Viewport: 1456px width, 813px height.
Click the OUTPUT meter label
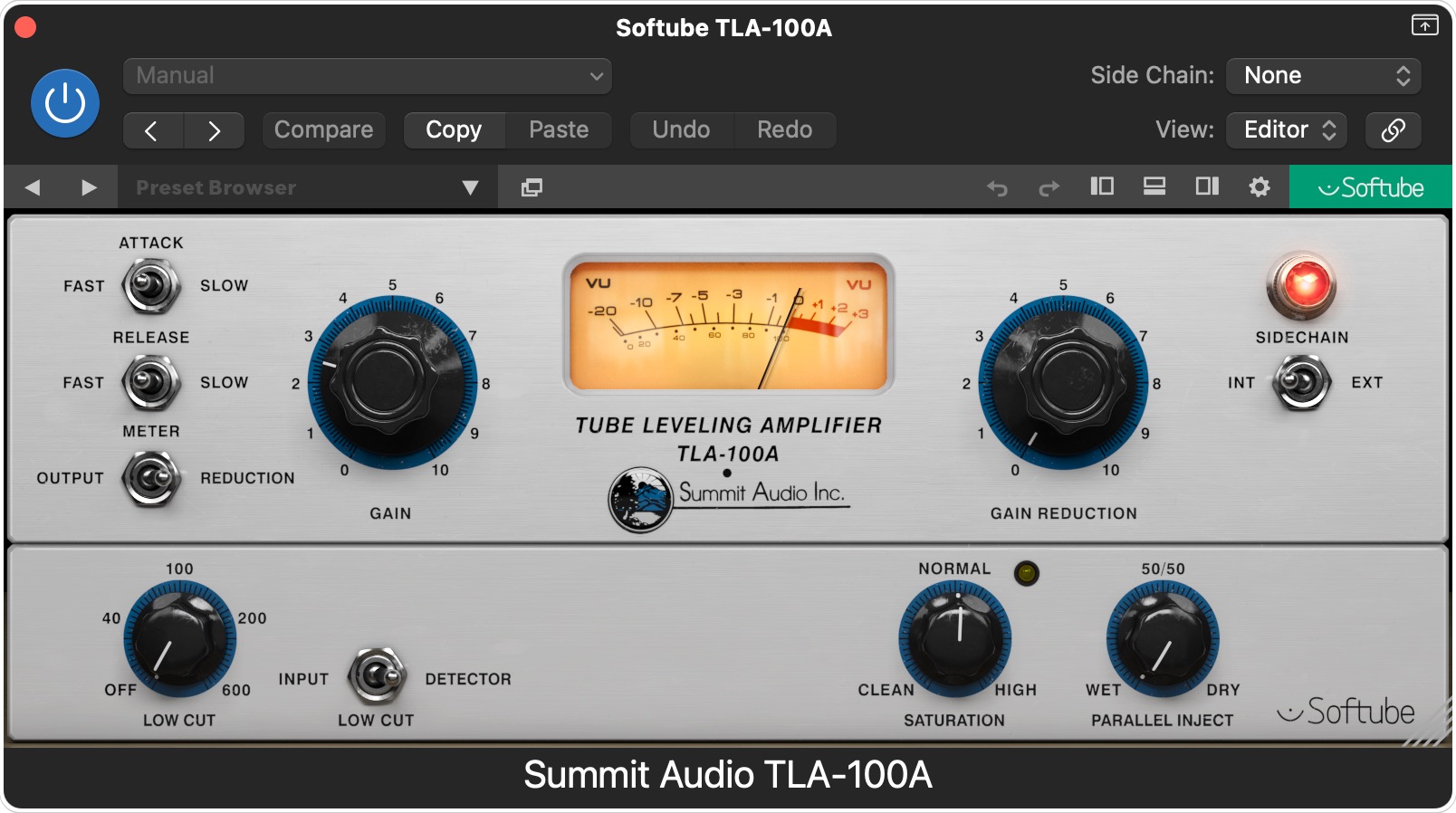(x=70, y=478)
